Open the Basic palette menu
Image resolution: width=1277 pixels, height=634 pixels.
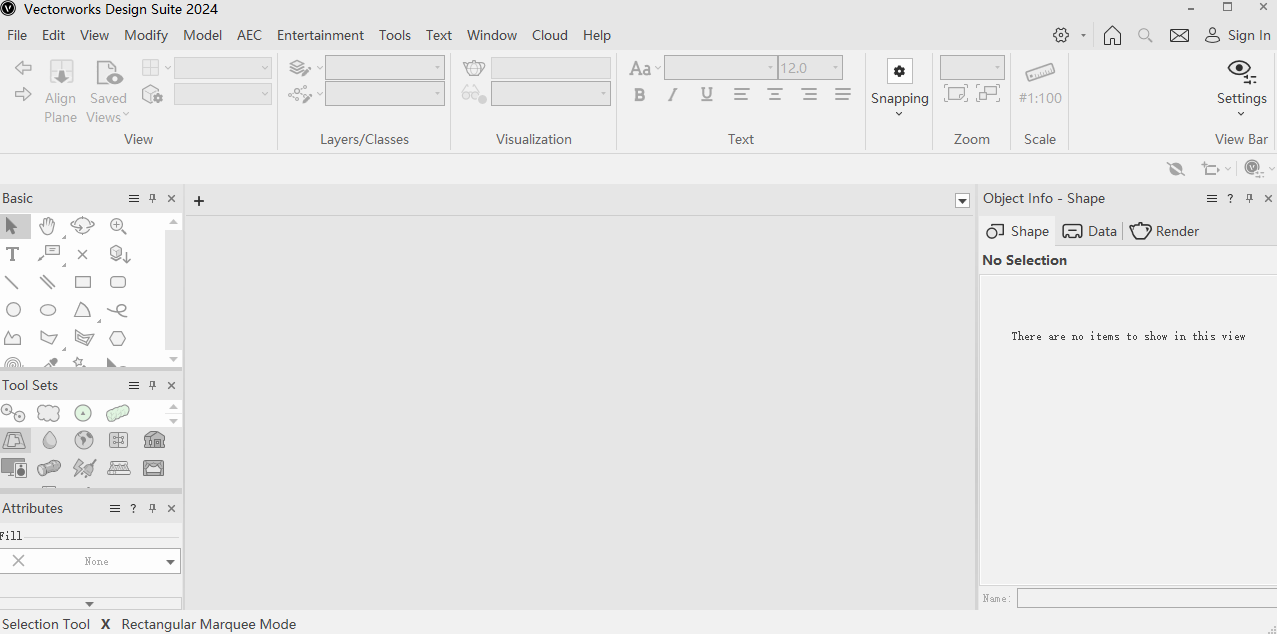[x=134, y=199]
